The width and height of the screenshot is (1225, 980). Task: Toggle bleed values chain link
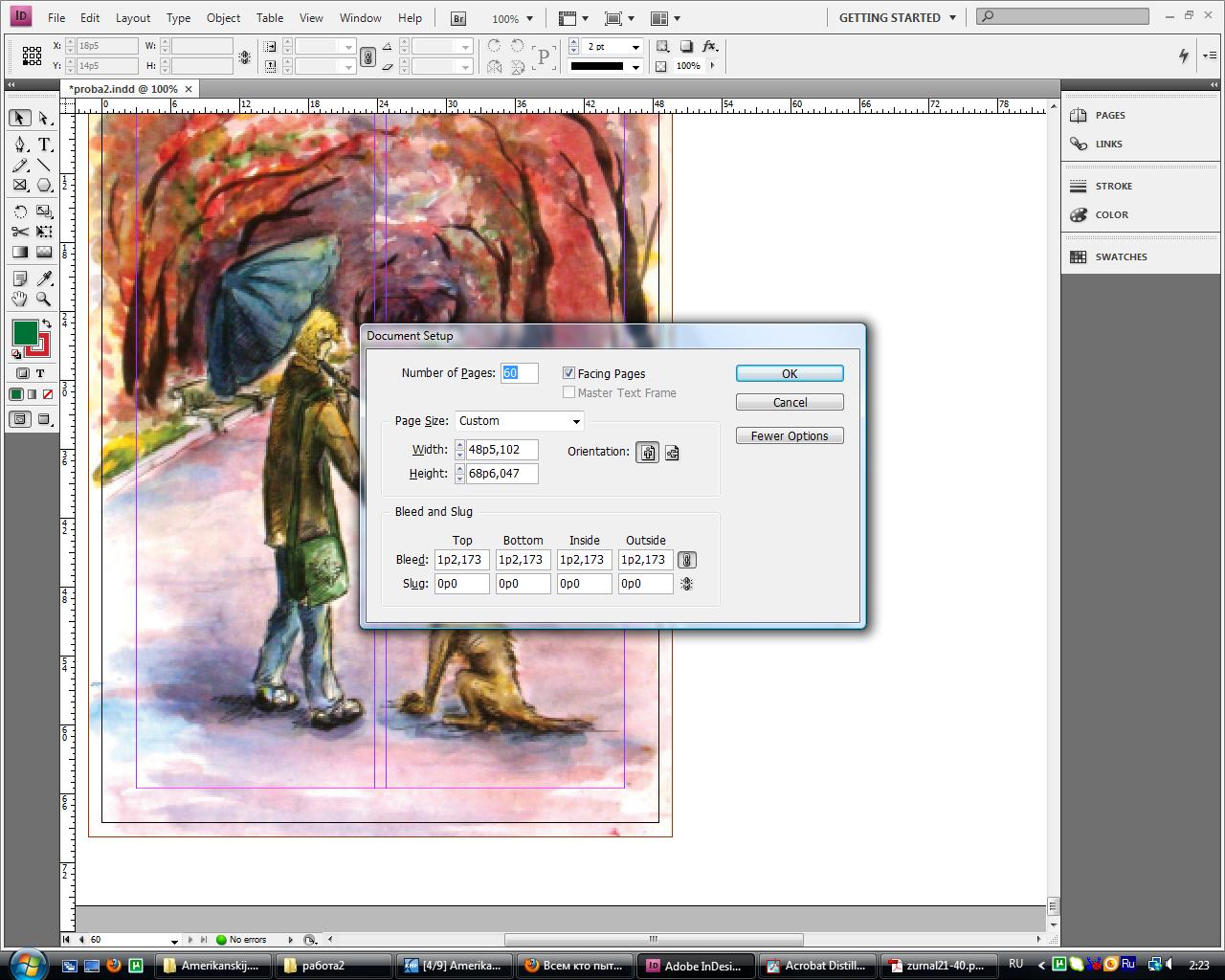[x=686, y=560]
